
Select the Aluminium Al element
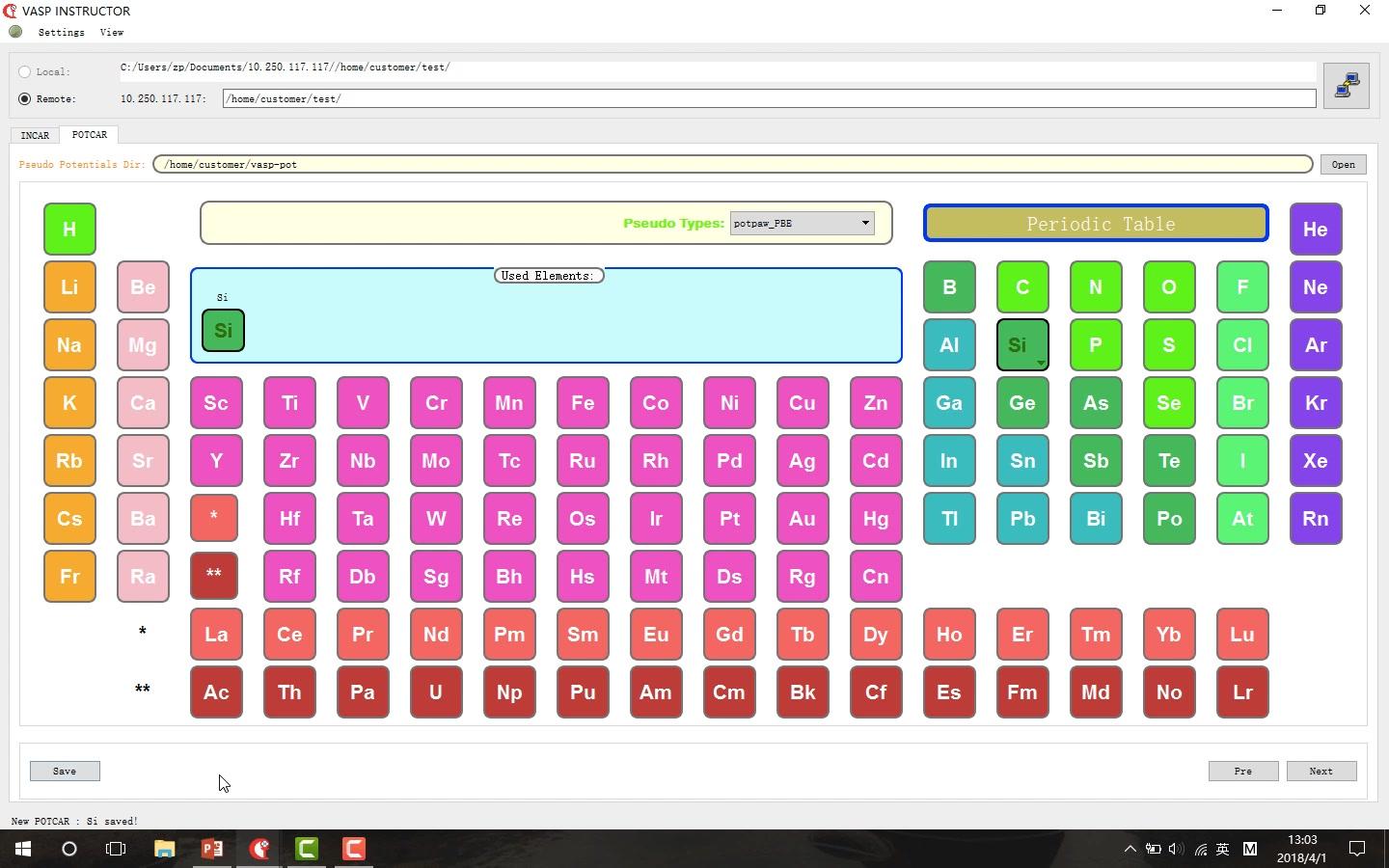point(949,345)
